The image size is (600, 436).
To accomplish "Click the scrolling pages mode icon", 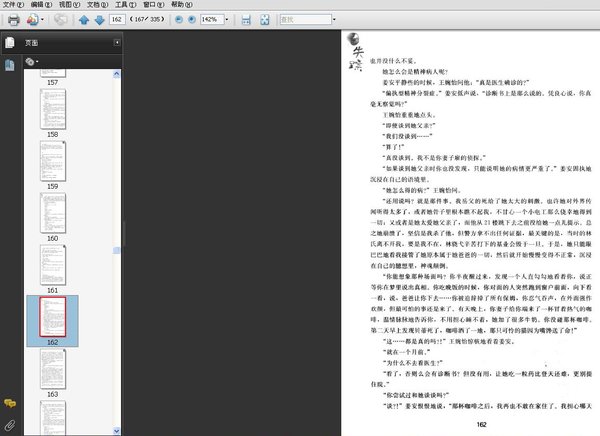I will [246, 20].
